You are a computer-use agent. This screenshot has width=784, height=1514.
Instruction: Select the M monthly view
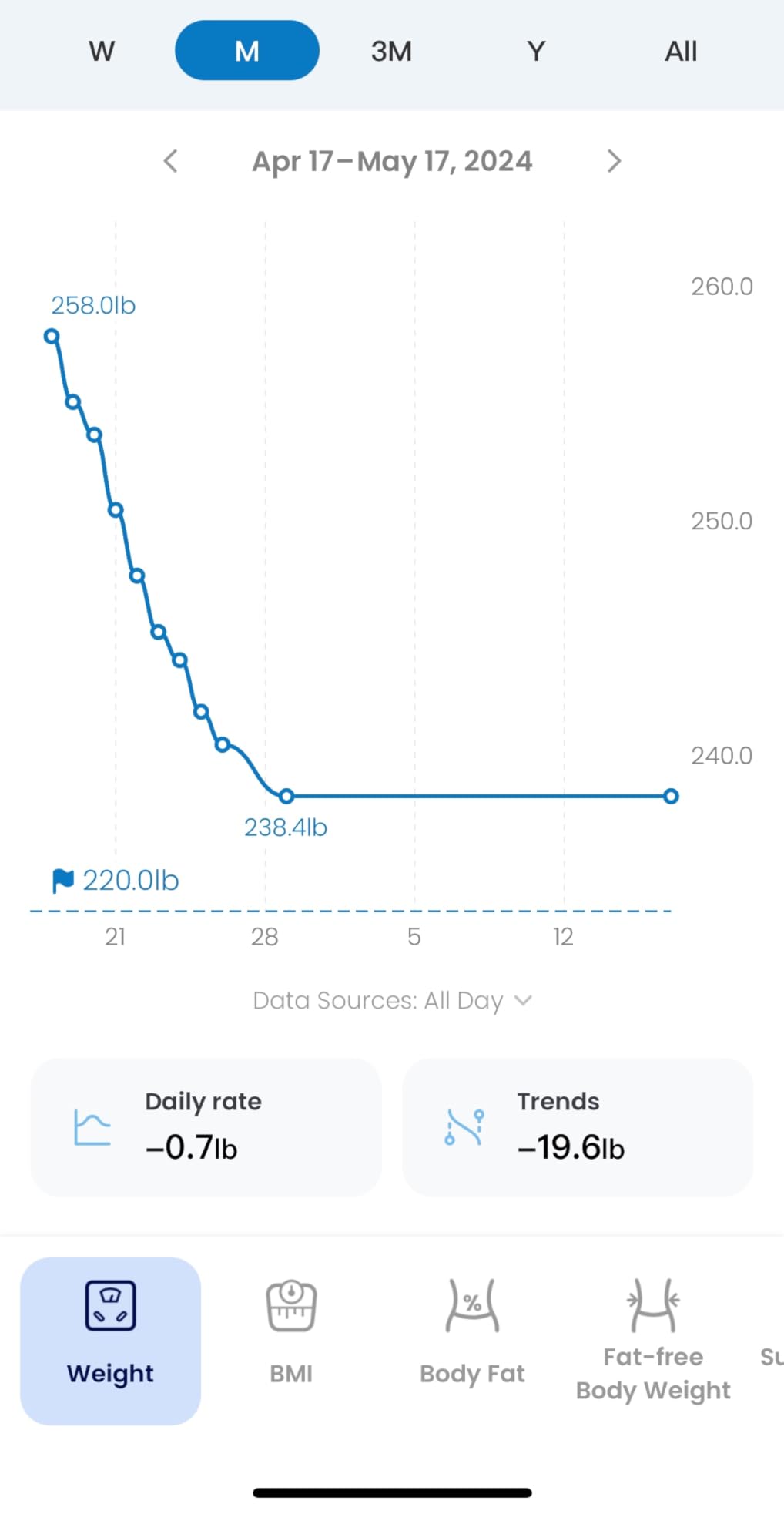click(246, 51)
